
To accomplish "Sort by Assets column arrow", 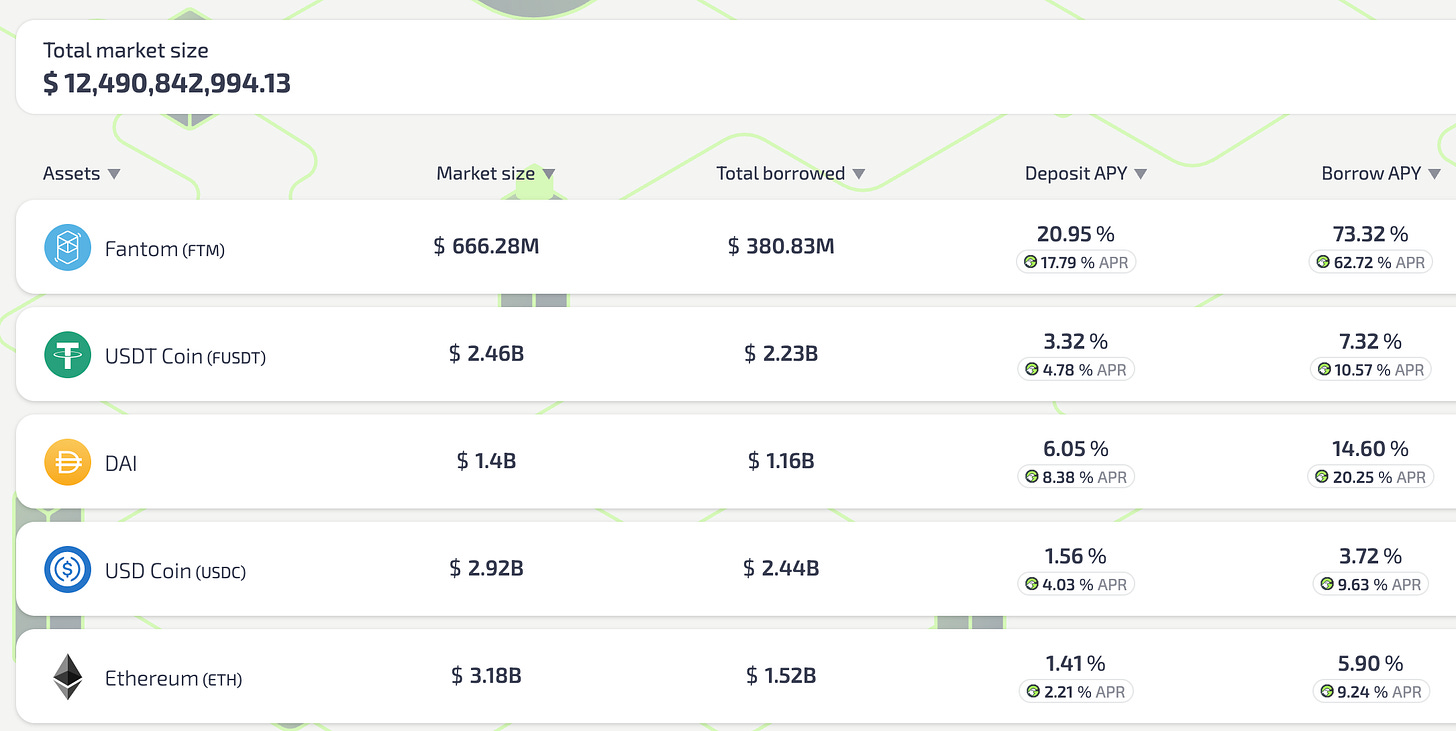I will click(x=114, y=174).
